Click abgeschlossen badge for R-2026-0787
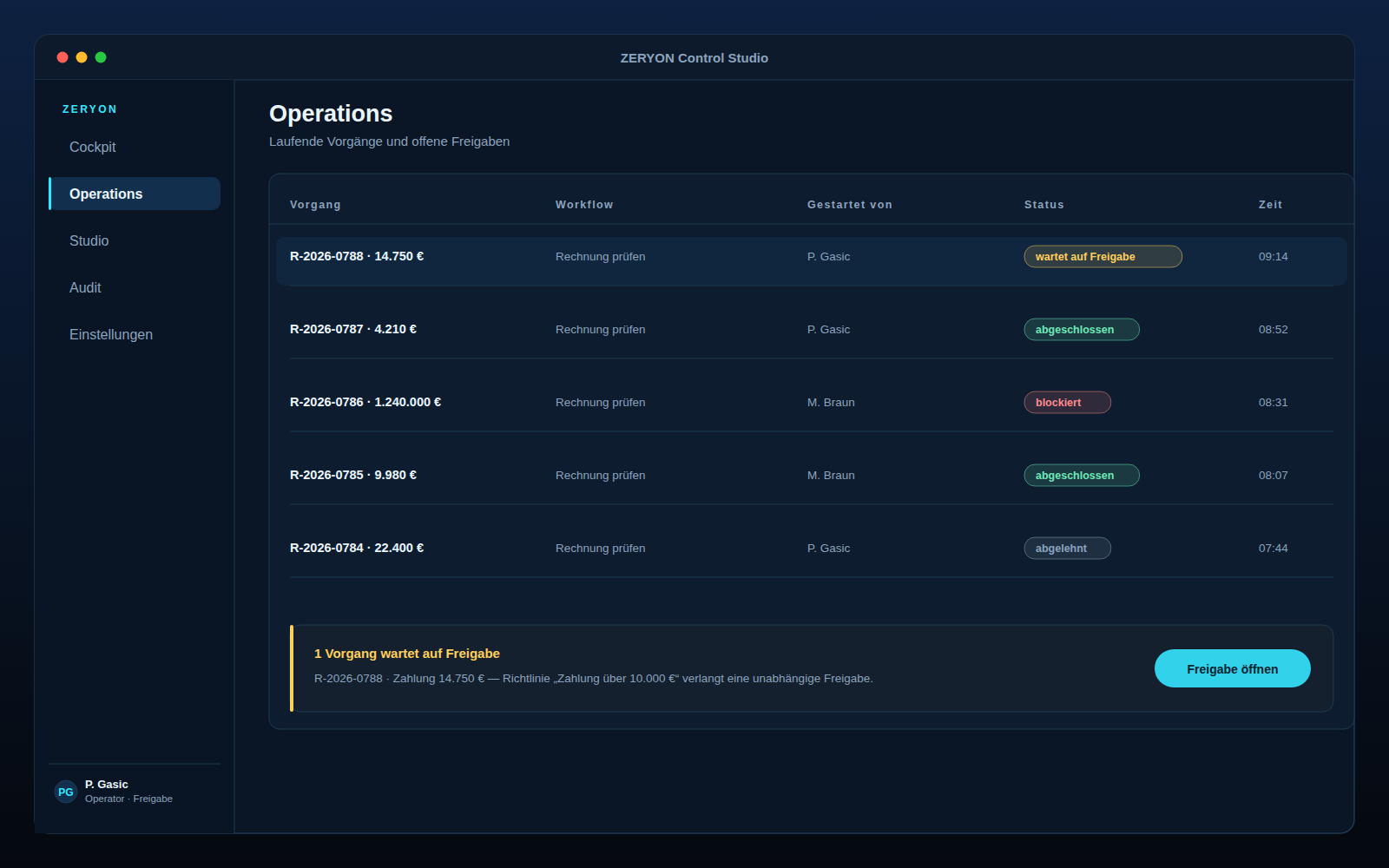The height and width of the screenshot is (868, 1389). [x=1082, y=330]
